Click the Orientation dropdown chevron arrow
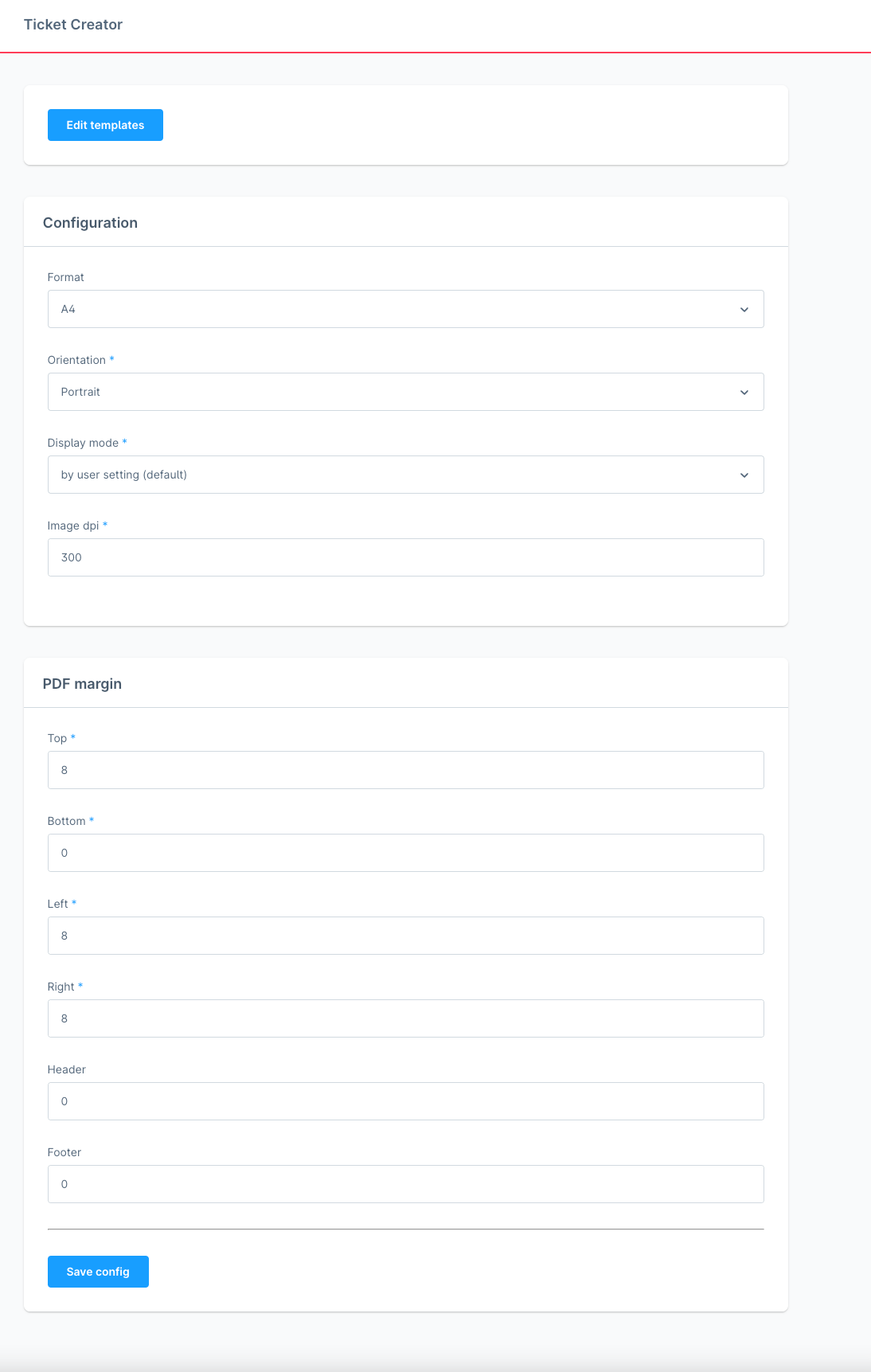This screenshot has height=1372, width=871. click(744, 392)
